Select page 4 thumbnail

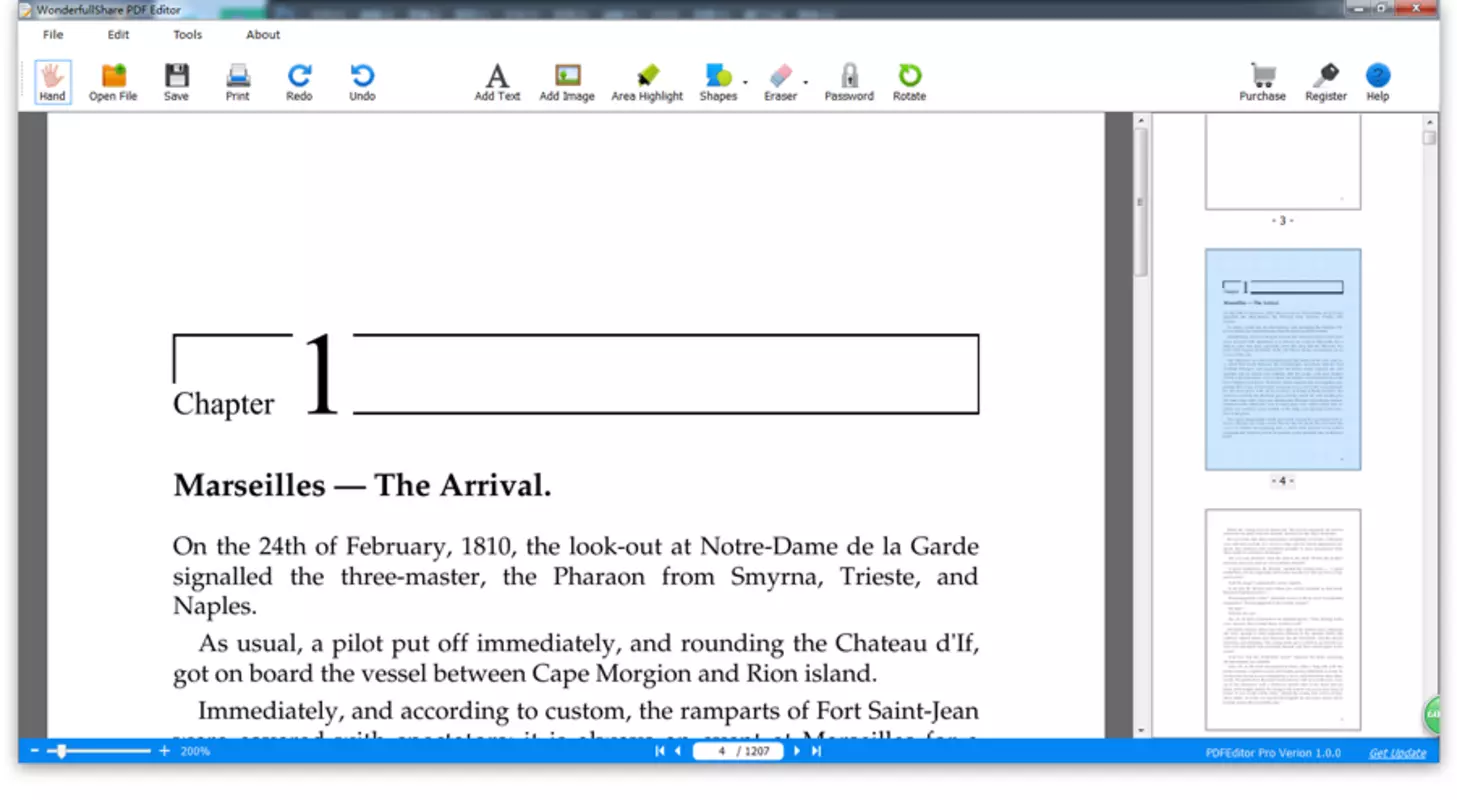1283,359
